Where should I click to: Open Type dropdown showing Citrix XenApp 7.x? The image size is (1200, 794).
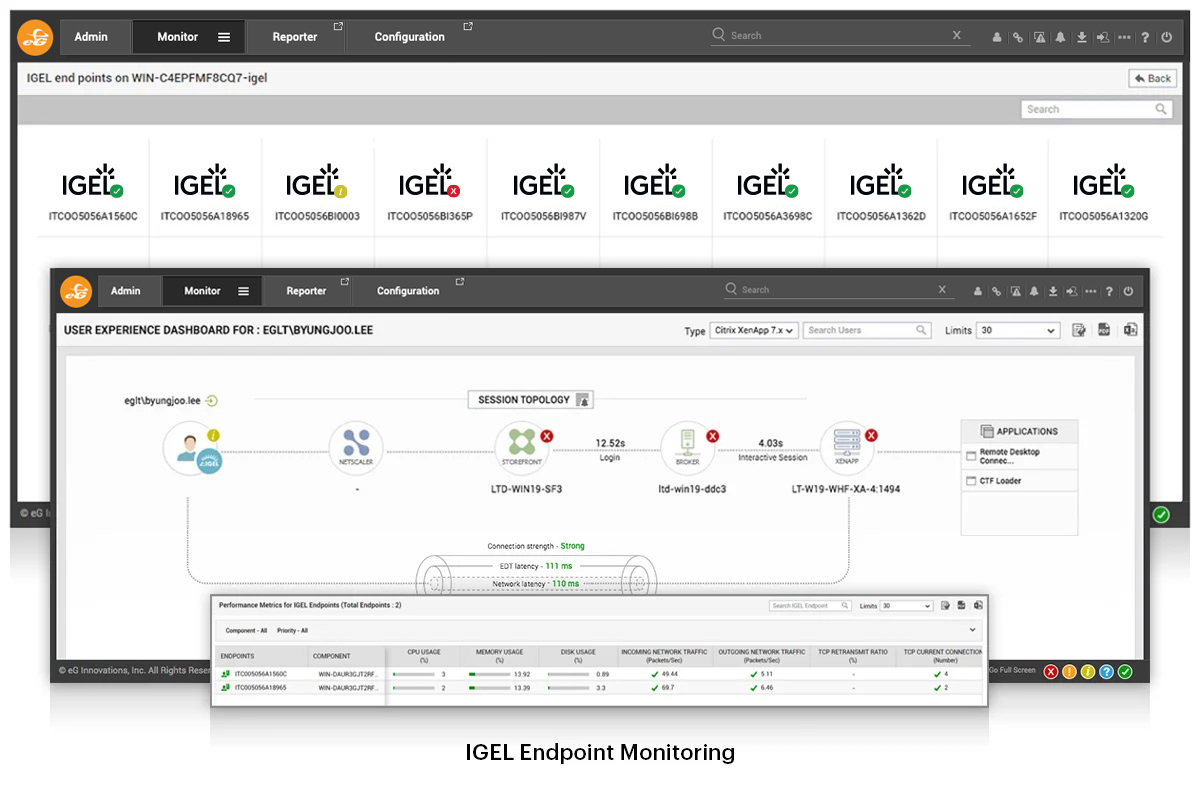point(754,330)
